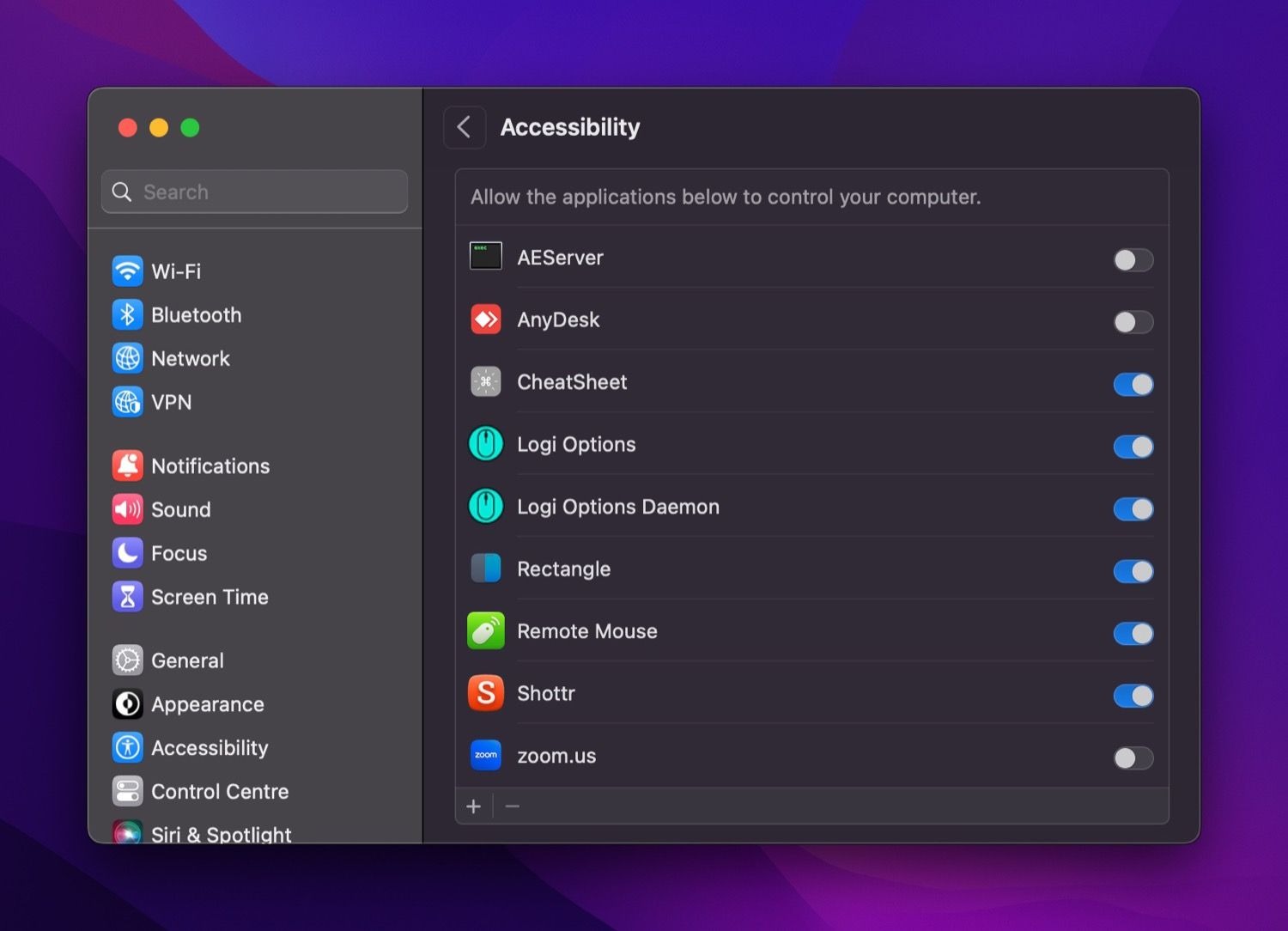Screen dimensions: 1288x931
Task: Enable the zoom.us toggle
Action: (1133, 758)
